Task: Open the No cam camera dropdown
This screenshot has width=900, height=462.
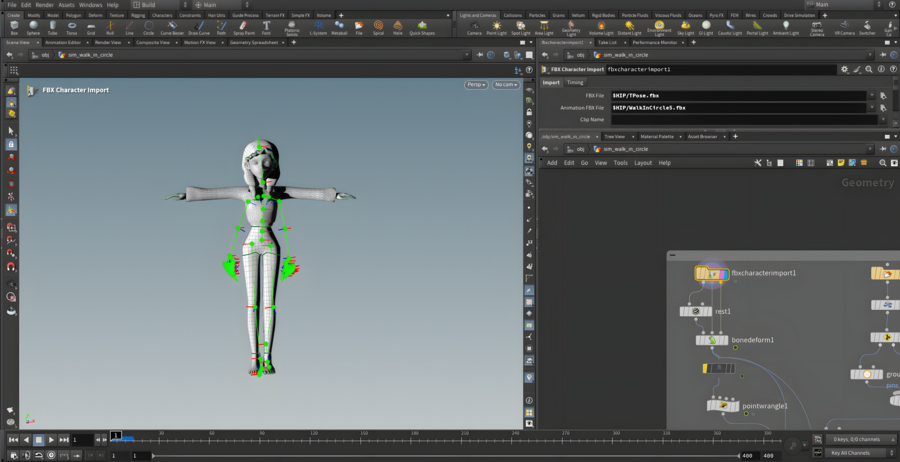Action: (505, 85)
